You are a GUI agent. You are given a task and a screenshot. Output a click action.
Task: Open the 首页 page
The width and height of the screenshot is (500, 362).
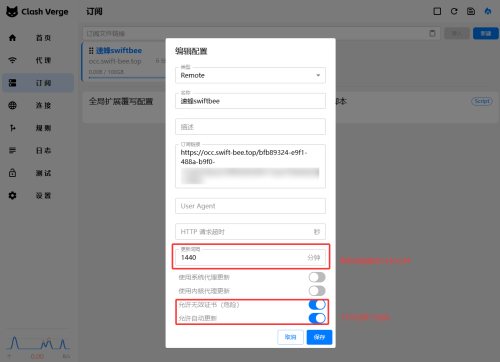[x=38, y=38]
